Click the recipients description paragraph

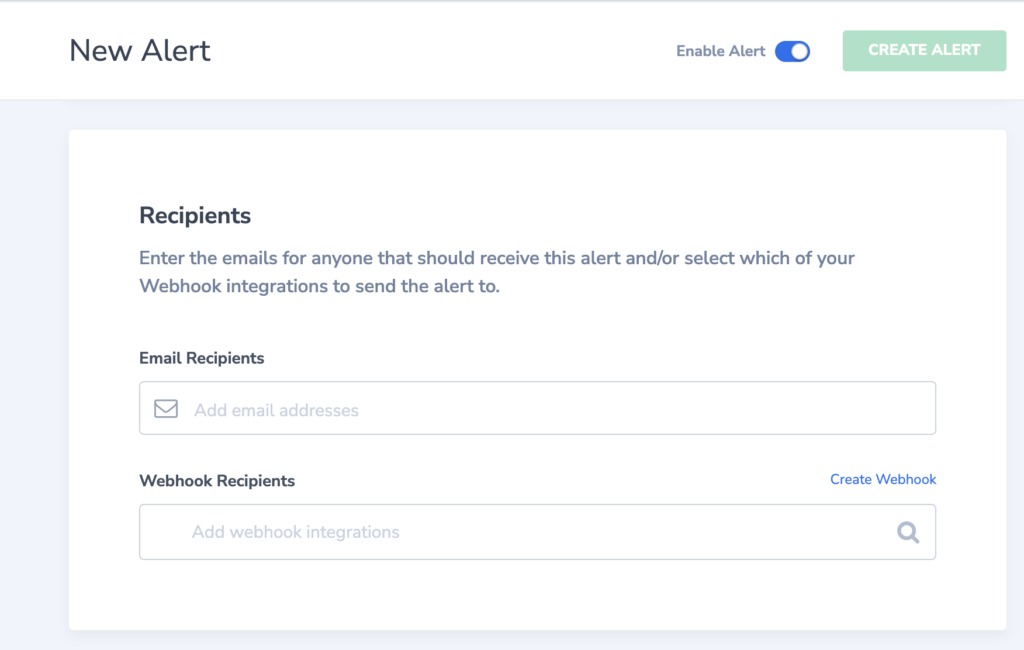tap(496, 272)
